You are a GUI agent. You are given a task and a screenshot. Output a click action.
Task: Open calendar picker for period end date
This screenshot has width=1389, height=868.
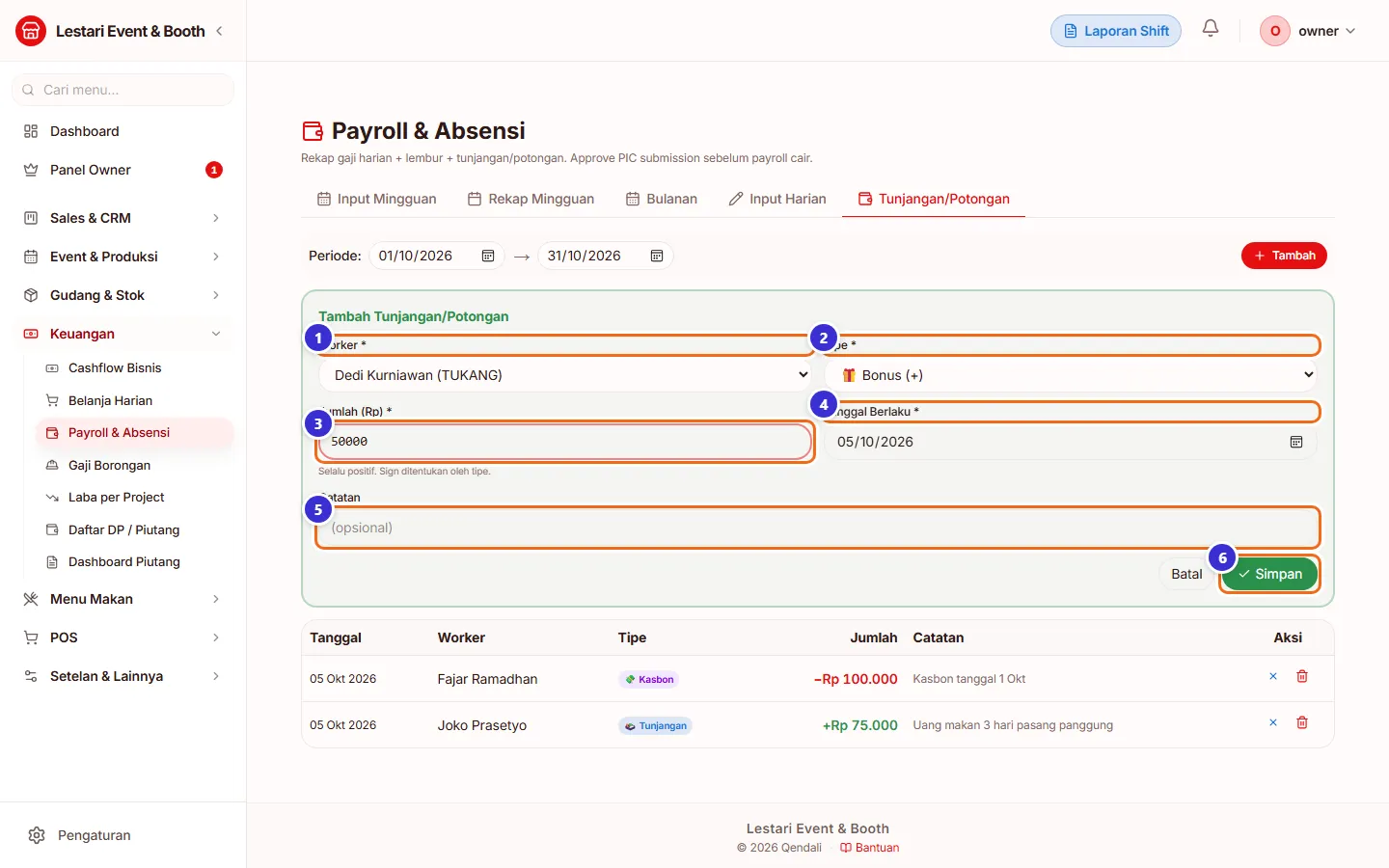click(657, 256)
